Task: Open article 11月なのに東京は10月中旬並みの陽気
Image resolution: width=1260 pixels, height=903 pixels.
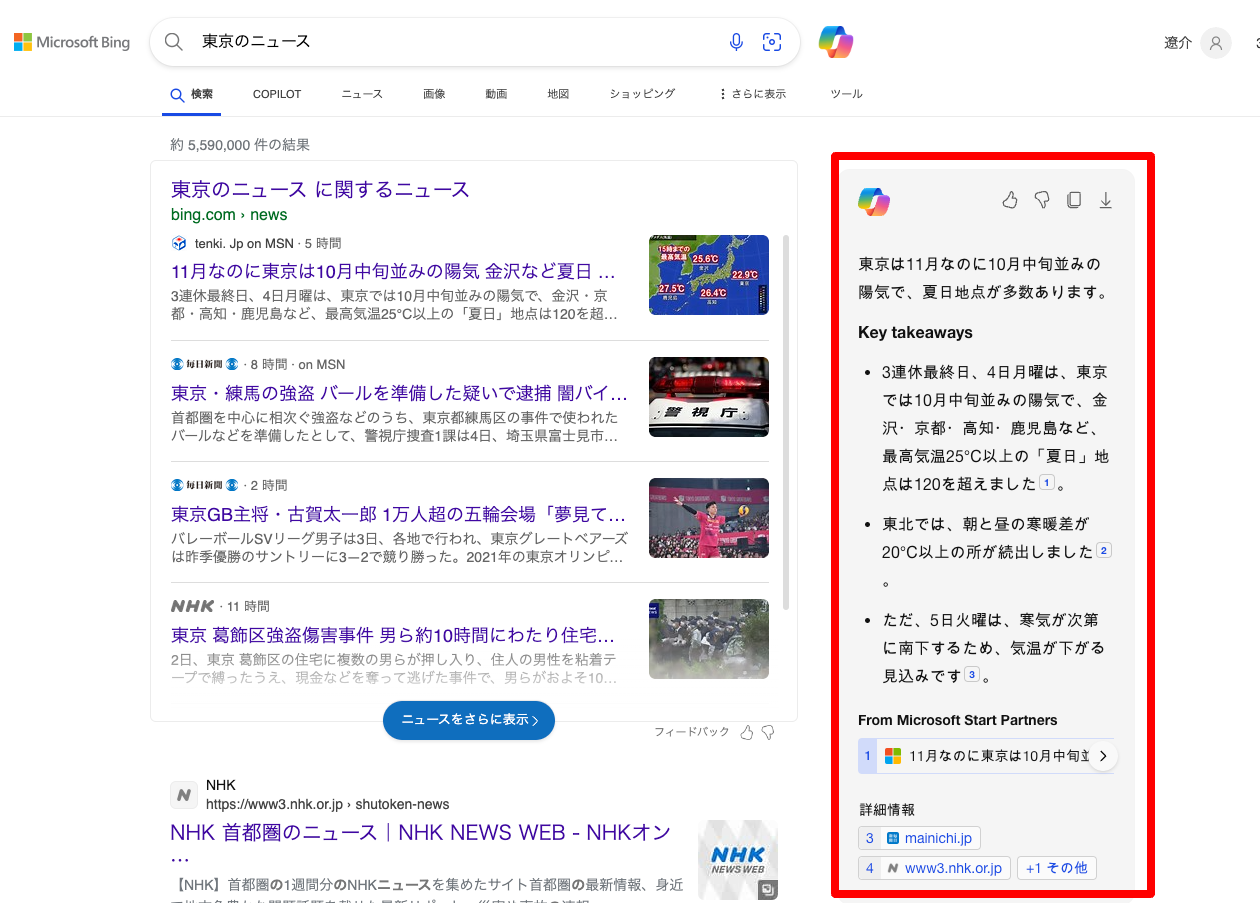Action: (394, 271)
